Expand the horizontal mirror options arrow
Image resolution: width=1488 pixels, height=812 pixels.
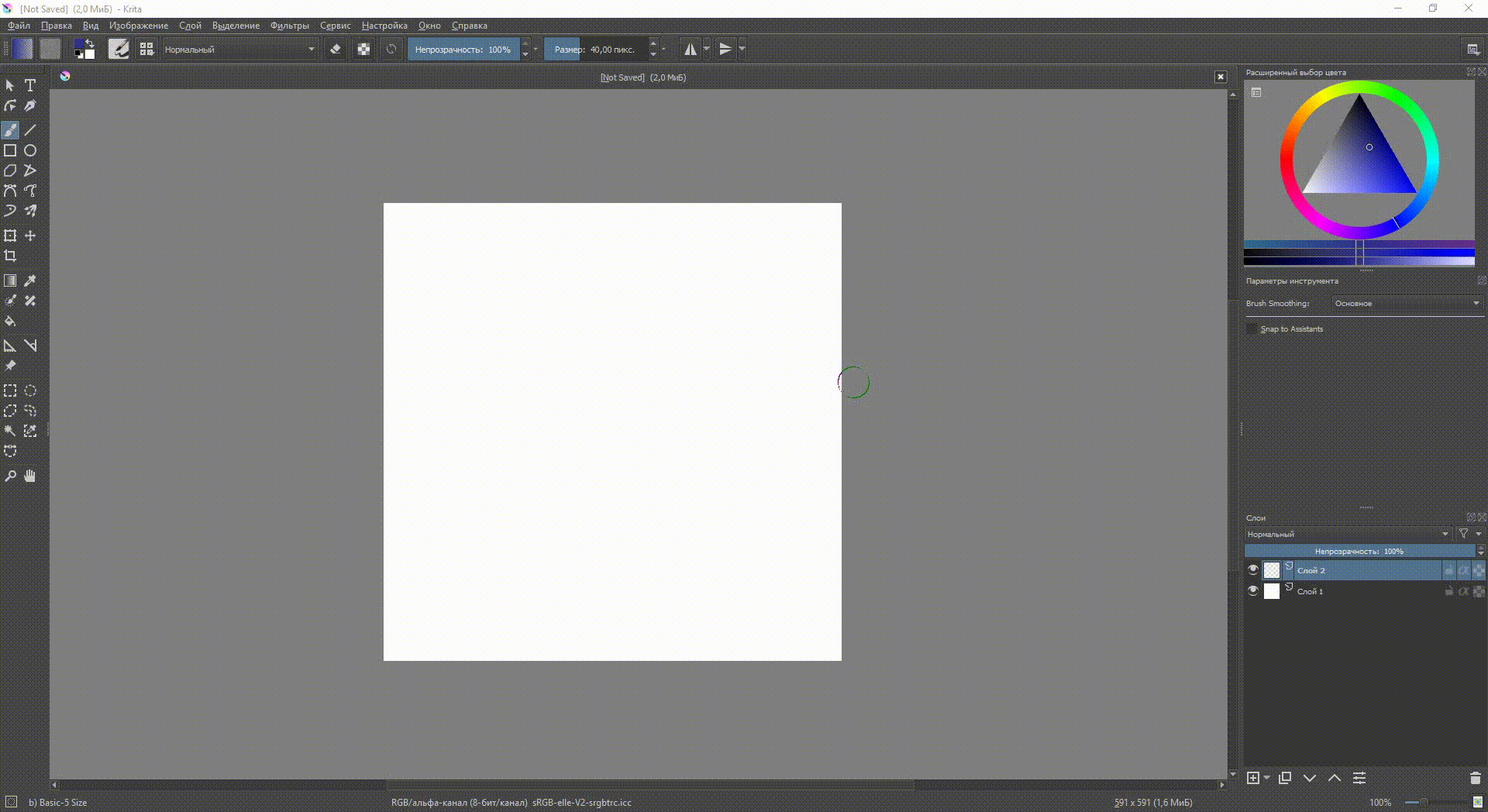(x=706, y=49)
